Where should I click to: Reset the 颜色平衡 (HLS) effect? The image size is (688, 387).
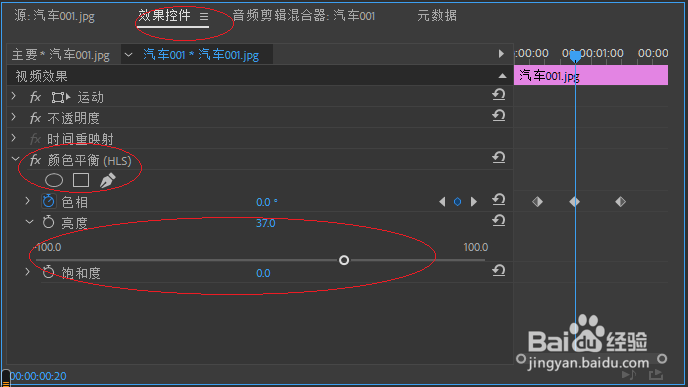click(x=498, y=158)
